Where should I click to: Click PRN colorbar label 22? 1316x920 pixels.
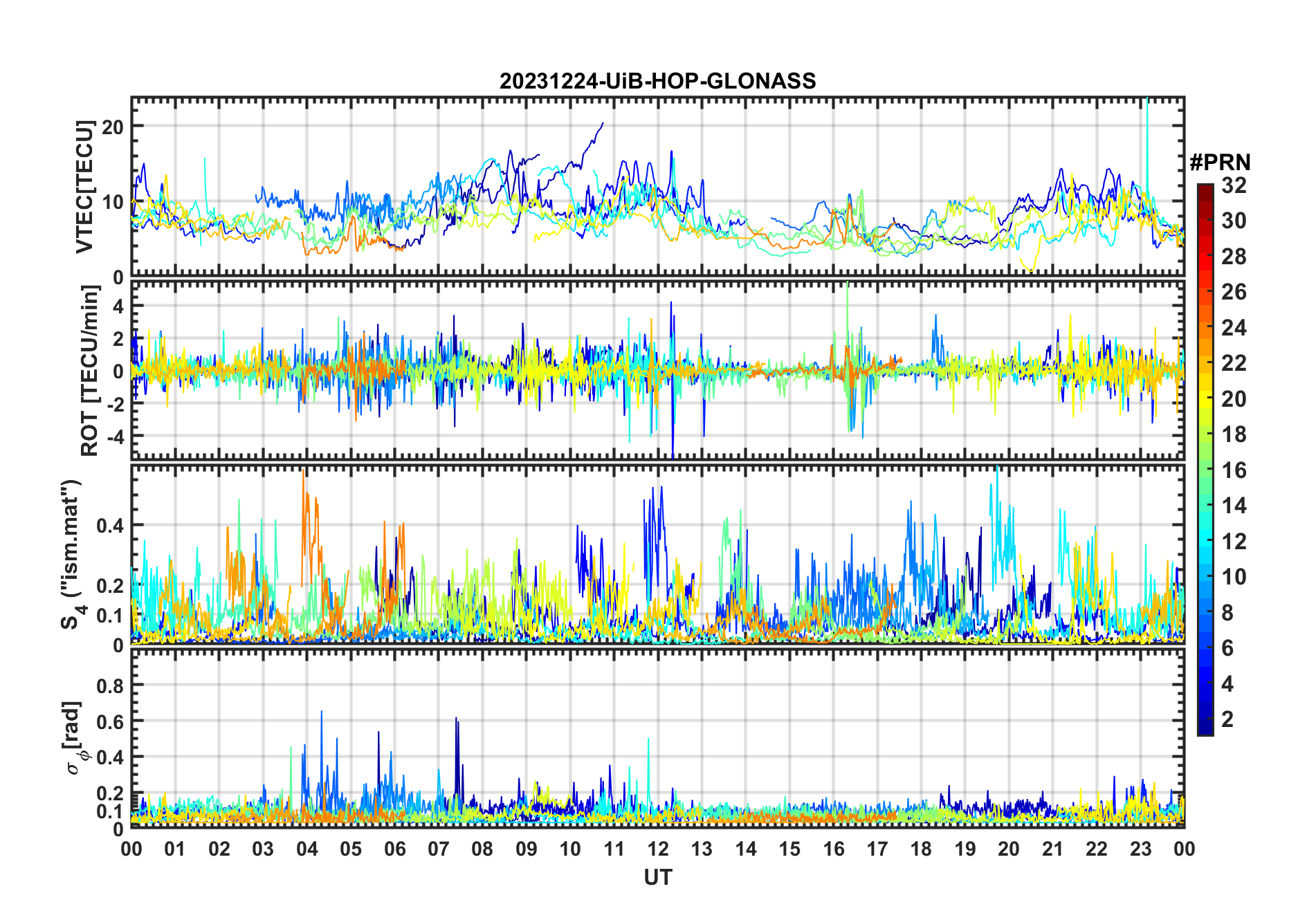pyautogui.click(x=1234, y=363)
